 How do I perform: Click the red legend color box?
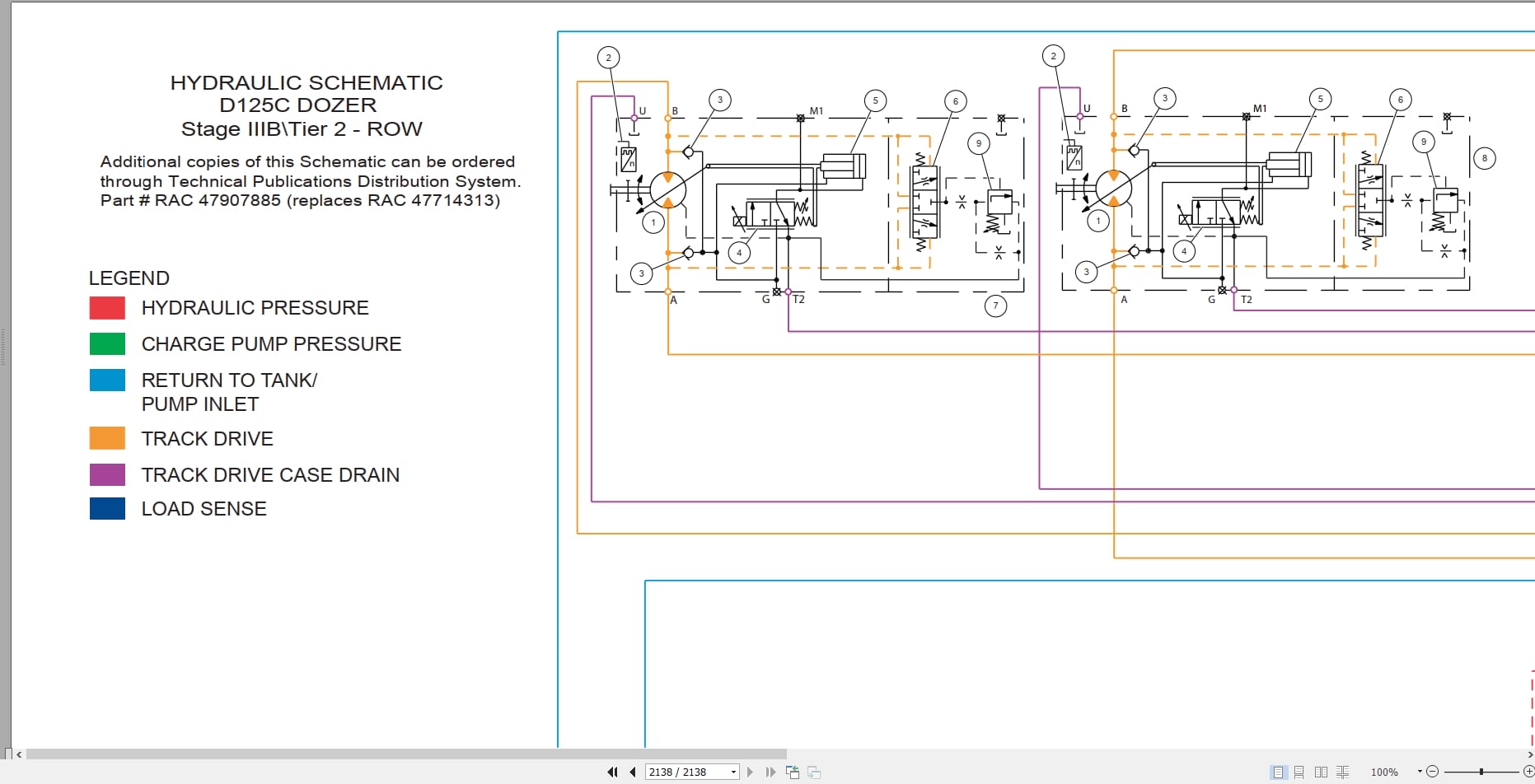107,308
